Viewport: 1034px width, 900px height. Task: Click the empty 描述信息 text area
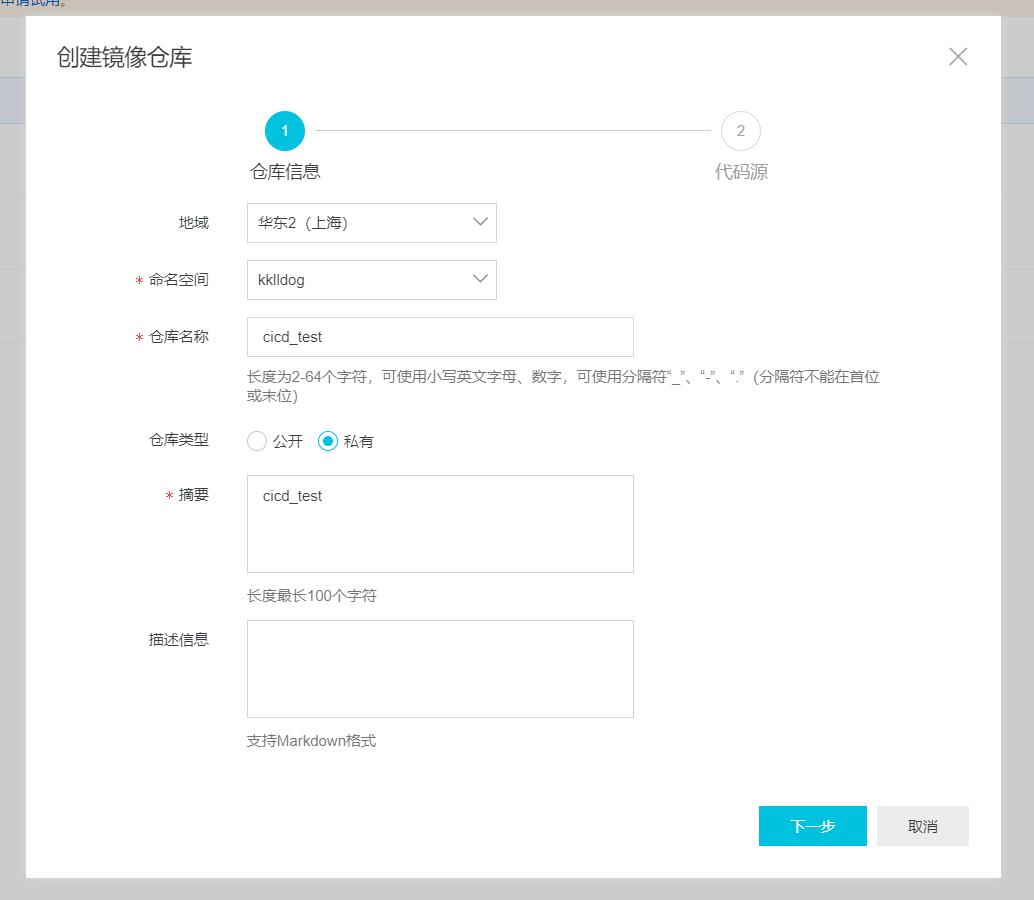440,668
